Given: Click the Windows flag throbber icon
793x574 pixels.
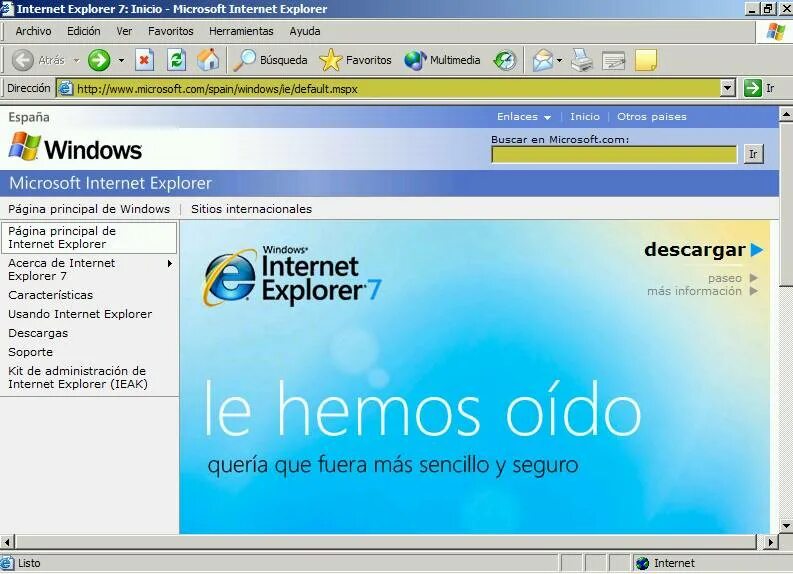Looking at the screenshot, I should [x=776, y=32].
